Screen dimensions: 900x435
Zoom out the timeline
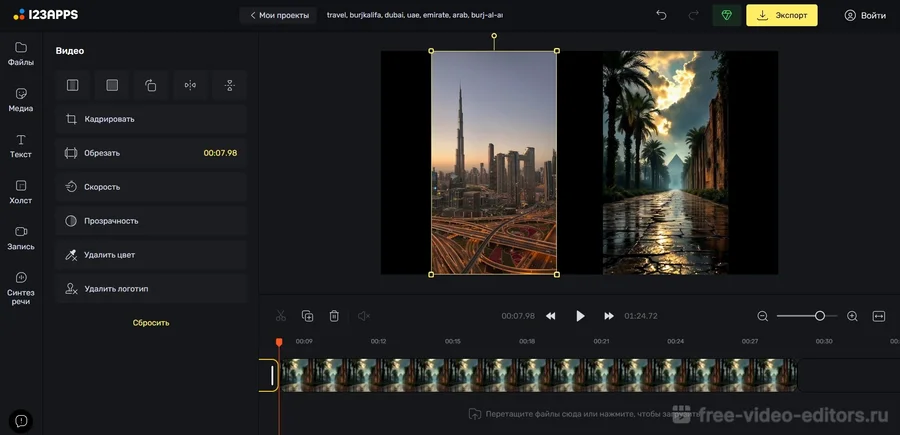click(x=762, y=316)
